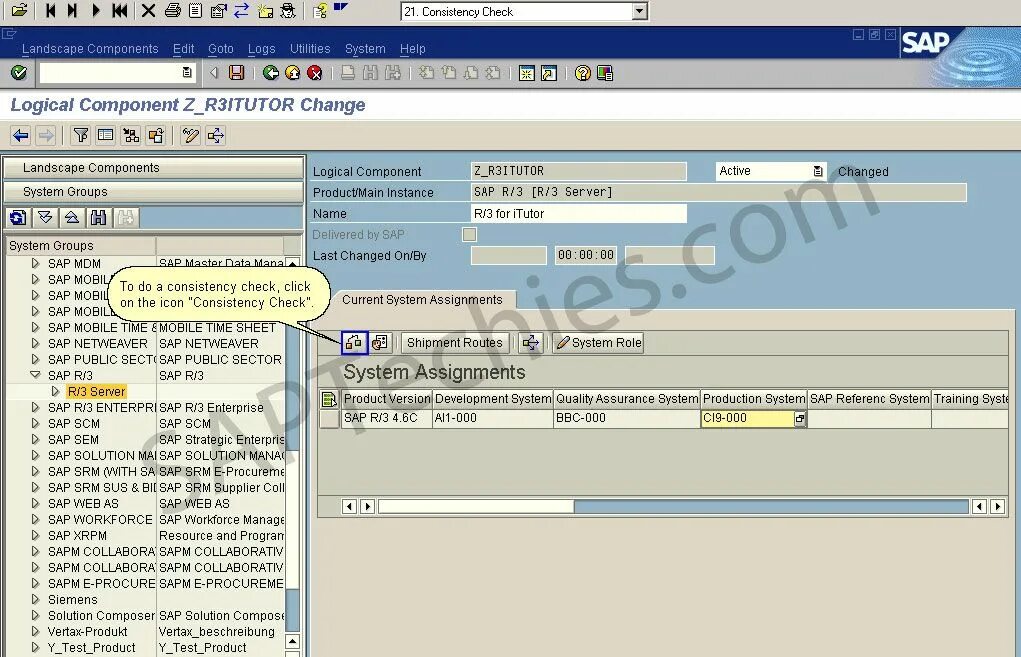
Task: Click the Help question mark icon
Action: pyautogui.click(x=583, y=73)
